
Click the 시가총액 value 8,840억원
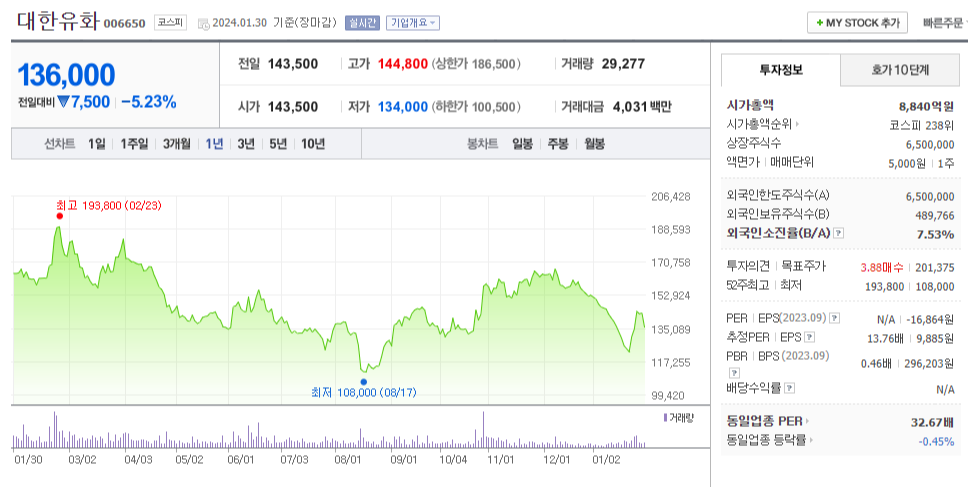pos(926,106)
